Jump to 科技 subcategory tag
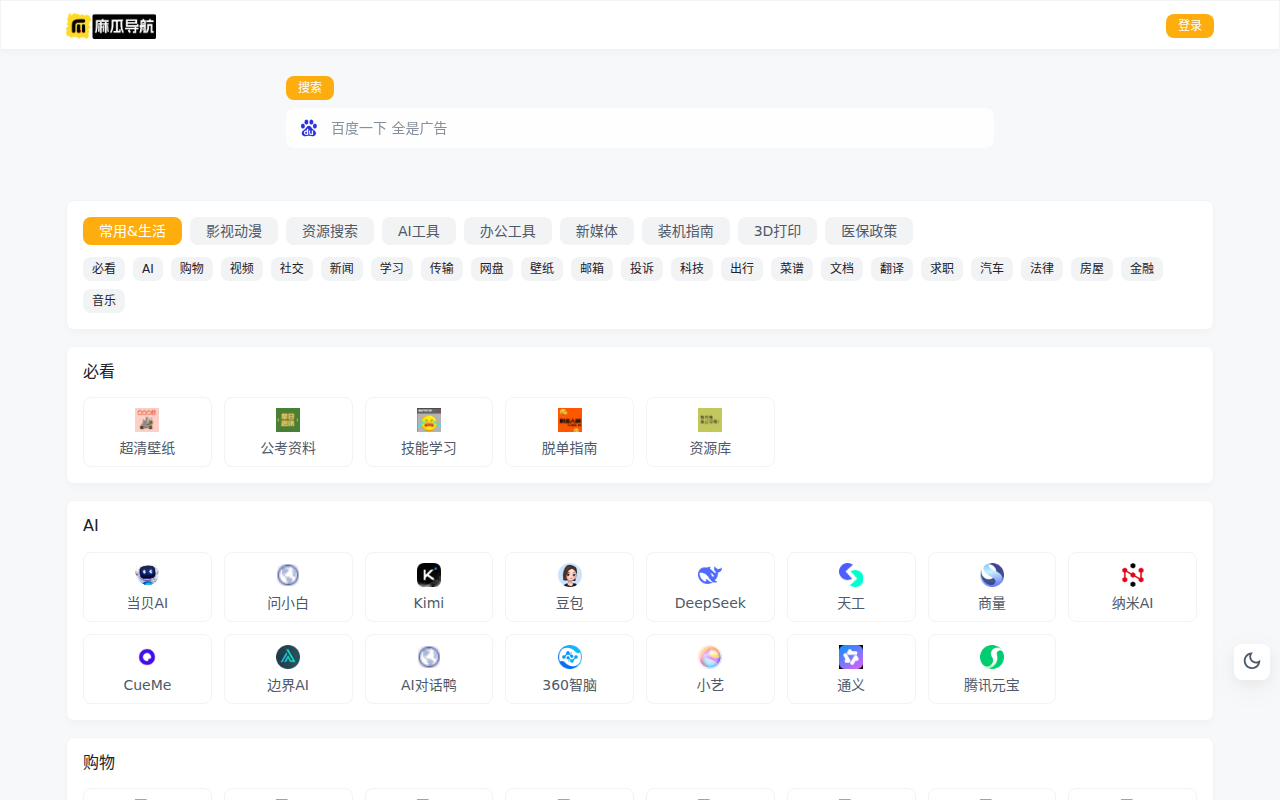The height and width of the screenshot is (800, 1280). (x=692, y=269)
